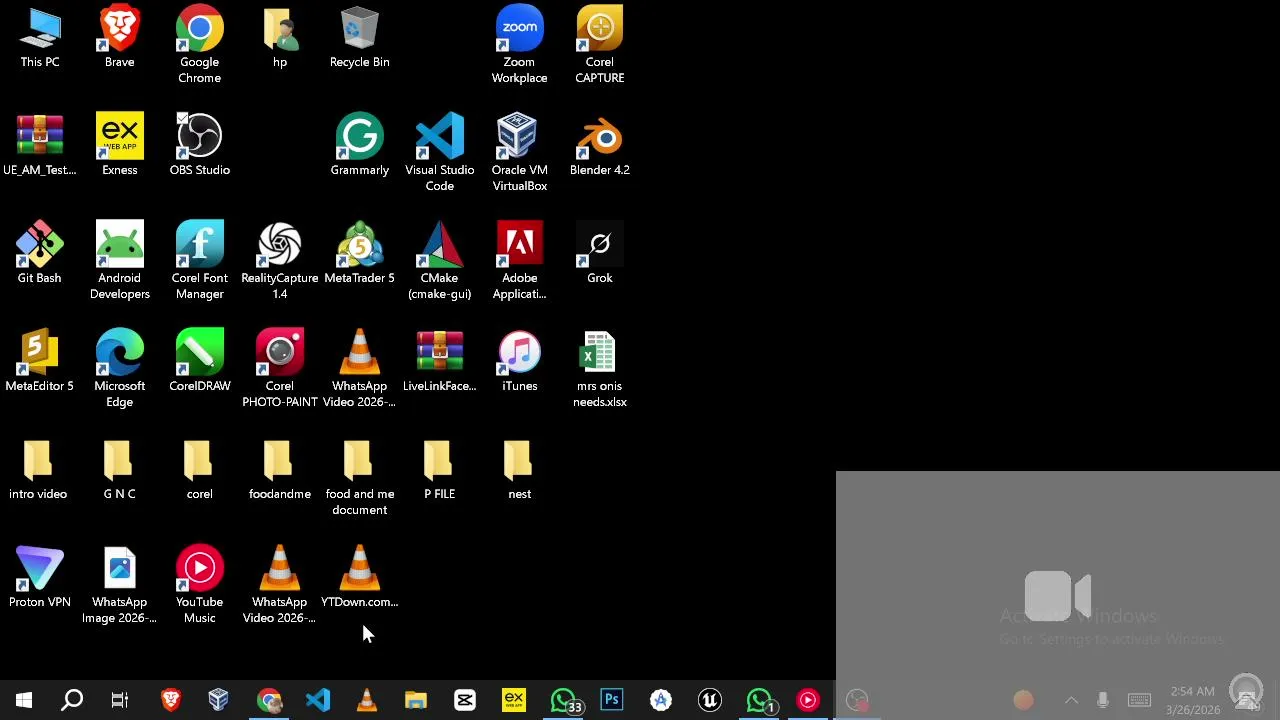
Task: Click the microphone tray icon
Action: pos(1102,700)
